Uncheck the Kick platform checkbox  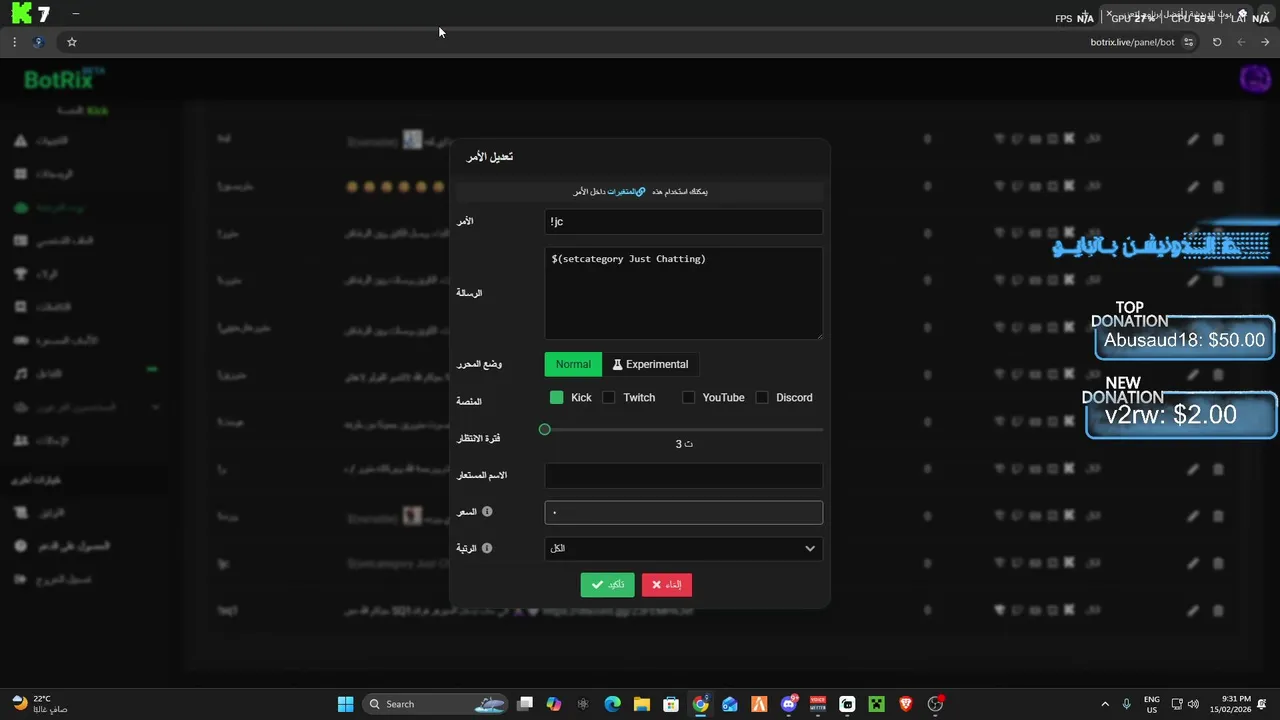click(557, 398)
